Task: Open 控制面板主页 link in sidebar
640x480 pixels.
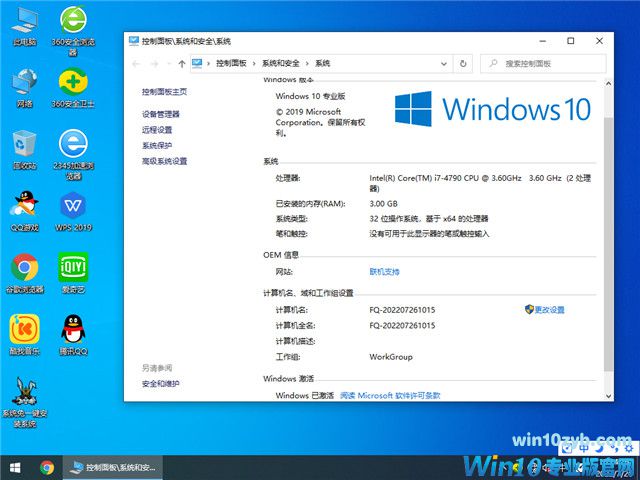Action: coord(164,92)
